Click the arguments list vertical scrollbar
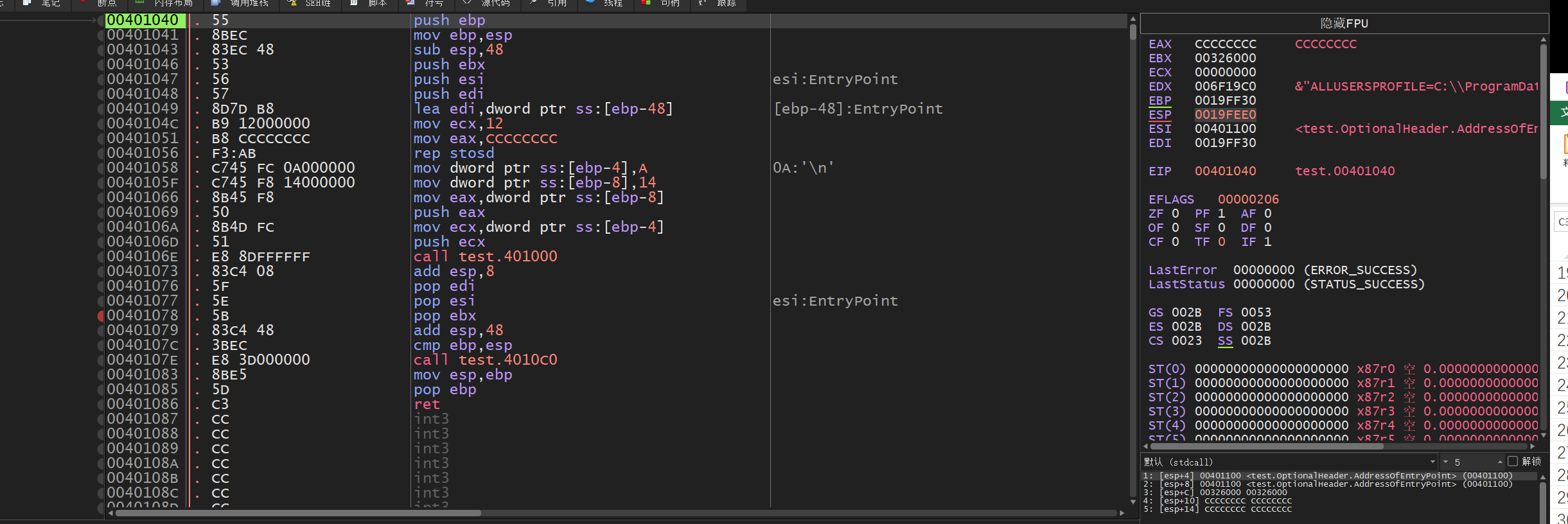The width and height of the screenshot is (1568, 524). click(x=1543, y=498)
